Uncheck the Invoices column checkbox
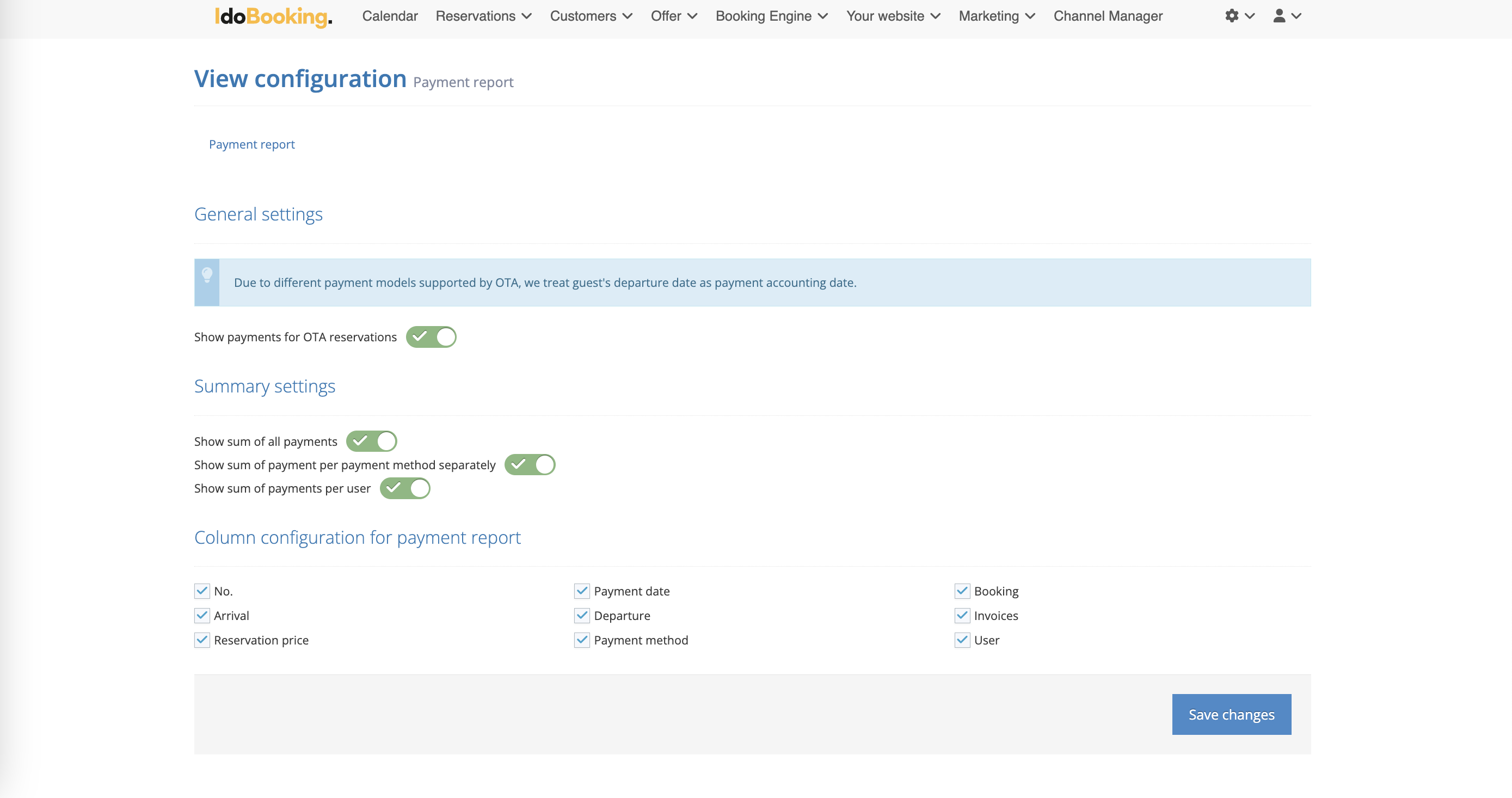1512x798 pixels. tap(962, 616)
